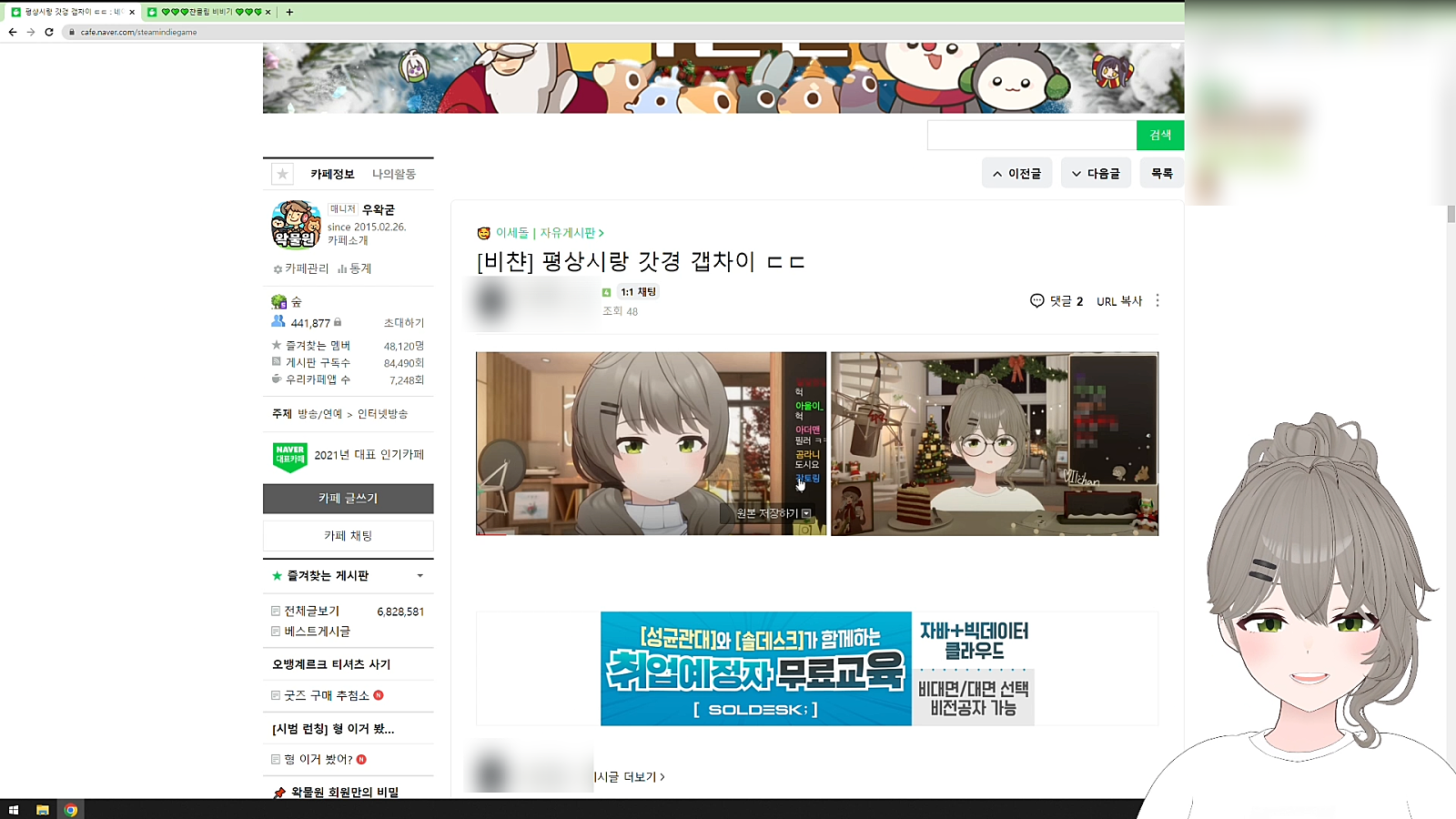Click the browser back arrow

point(13,32)
